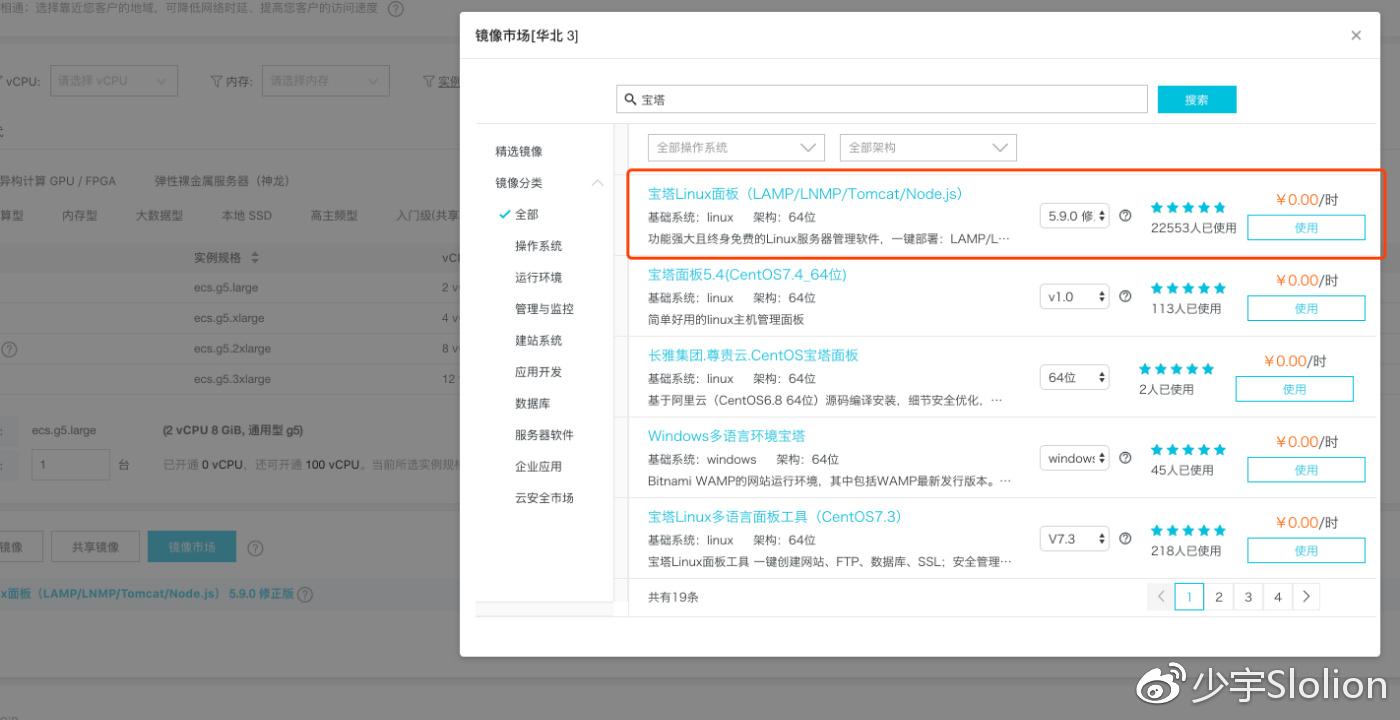
Task: Open the V7.3 version dropdown
Action: pyautogui.click(x=1075, y=539)
